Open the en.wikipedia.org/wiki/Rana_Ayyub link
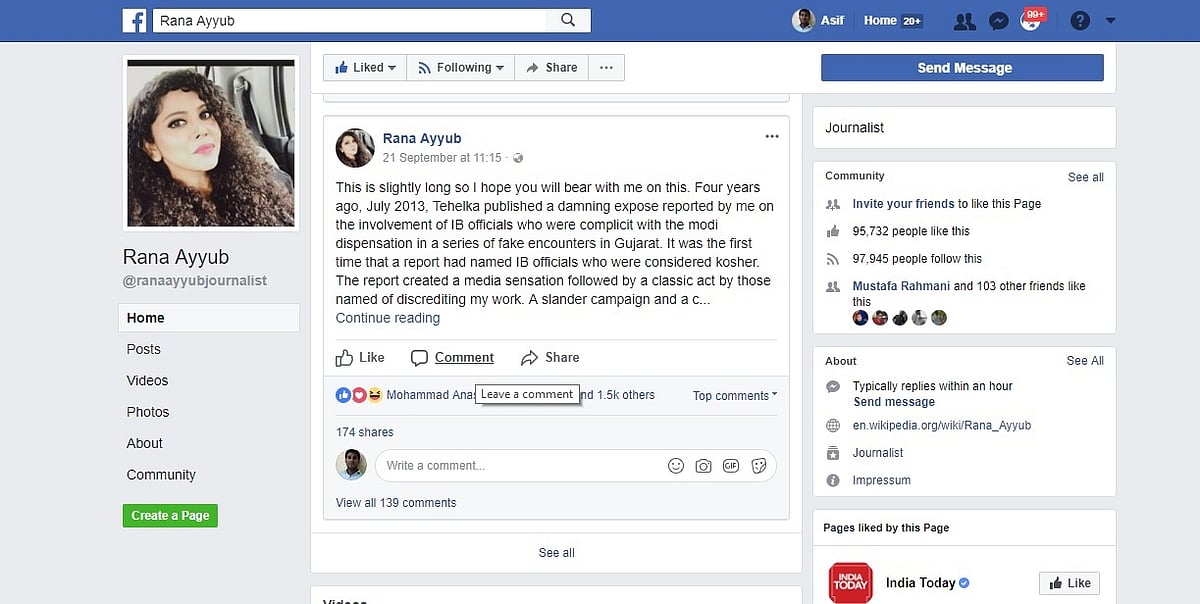Viewport: 1200px width, 604px height. pos(942,425)
